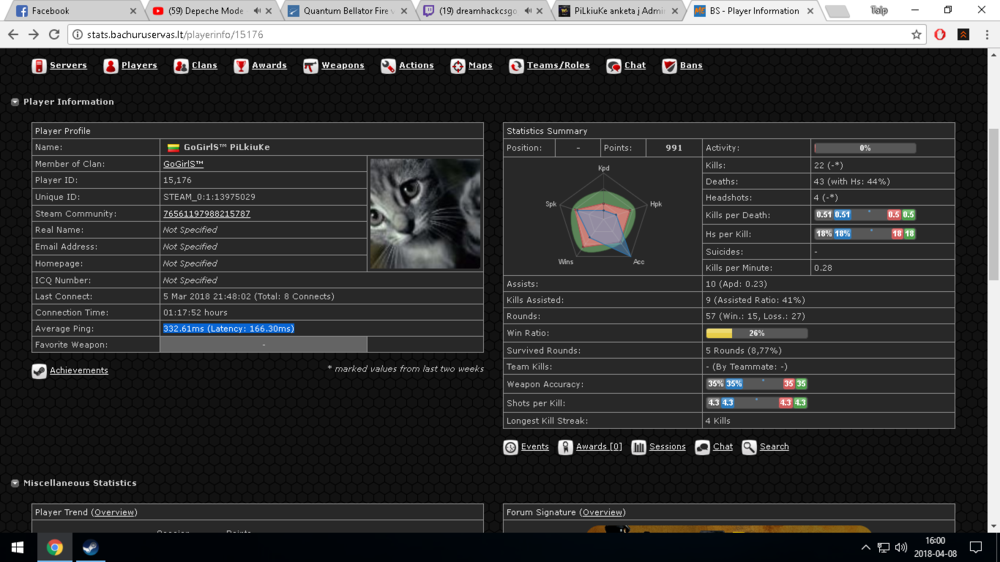Click the Win Ratio progress bar
The height and width of the screenshot is (562, 1000).
point(756,333)
